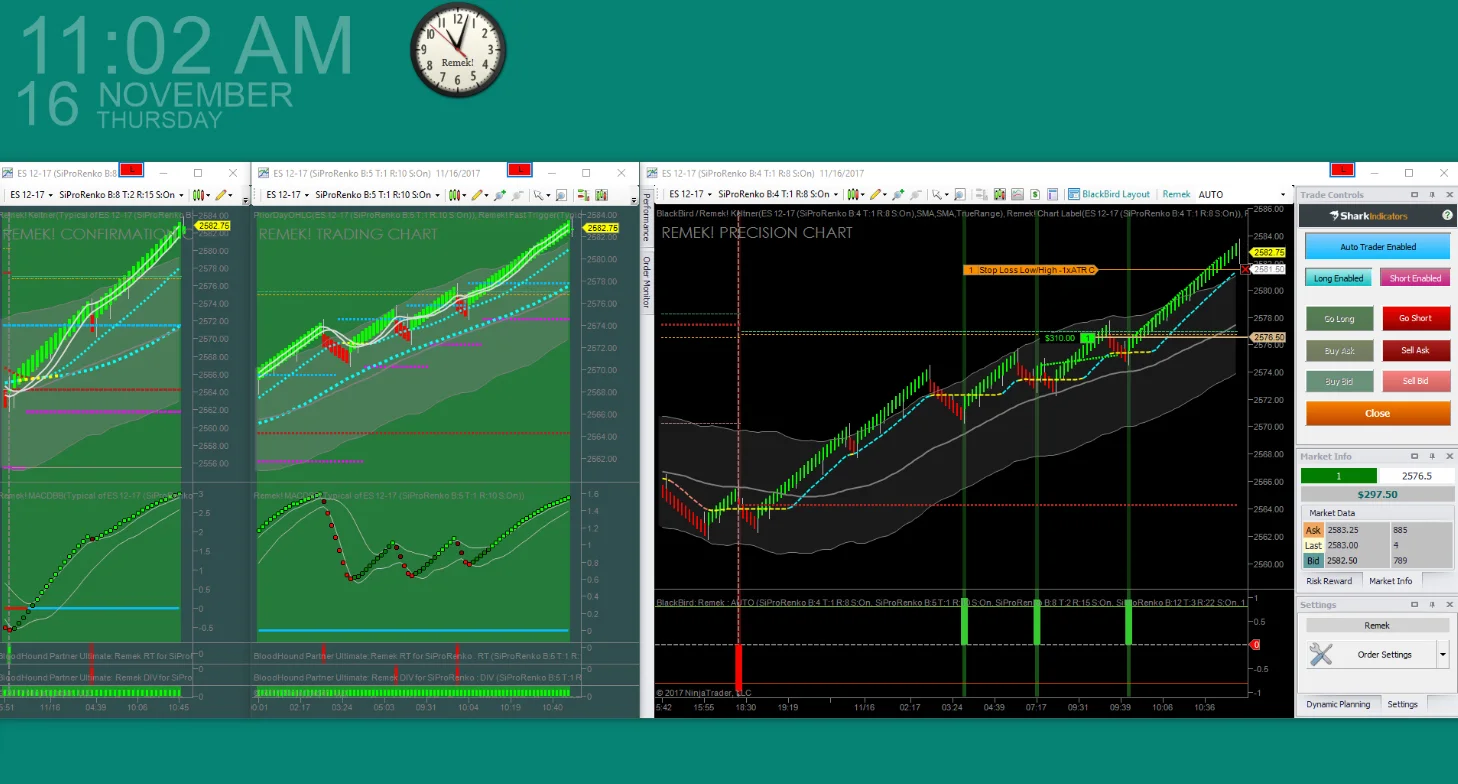
Task: Click the orange Close position button
Action: pyautogui.click(x=1377, y=413)
